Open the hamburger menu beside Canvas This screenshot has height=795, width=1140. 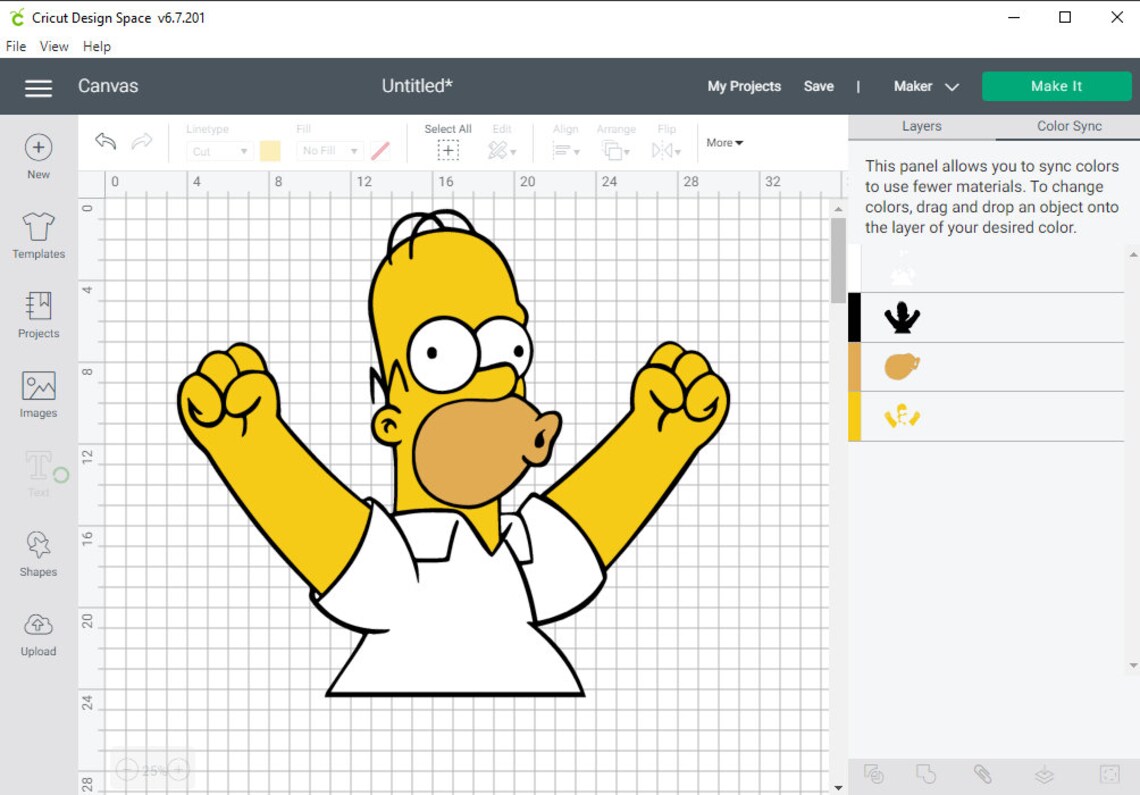point(39,88)
